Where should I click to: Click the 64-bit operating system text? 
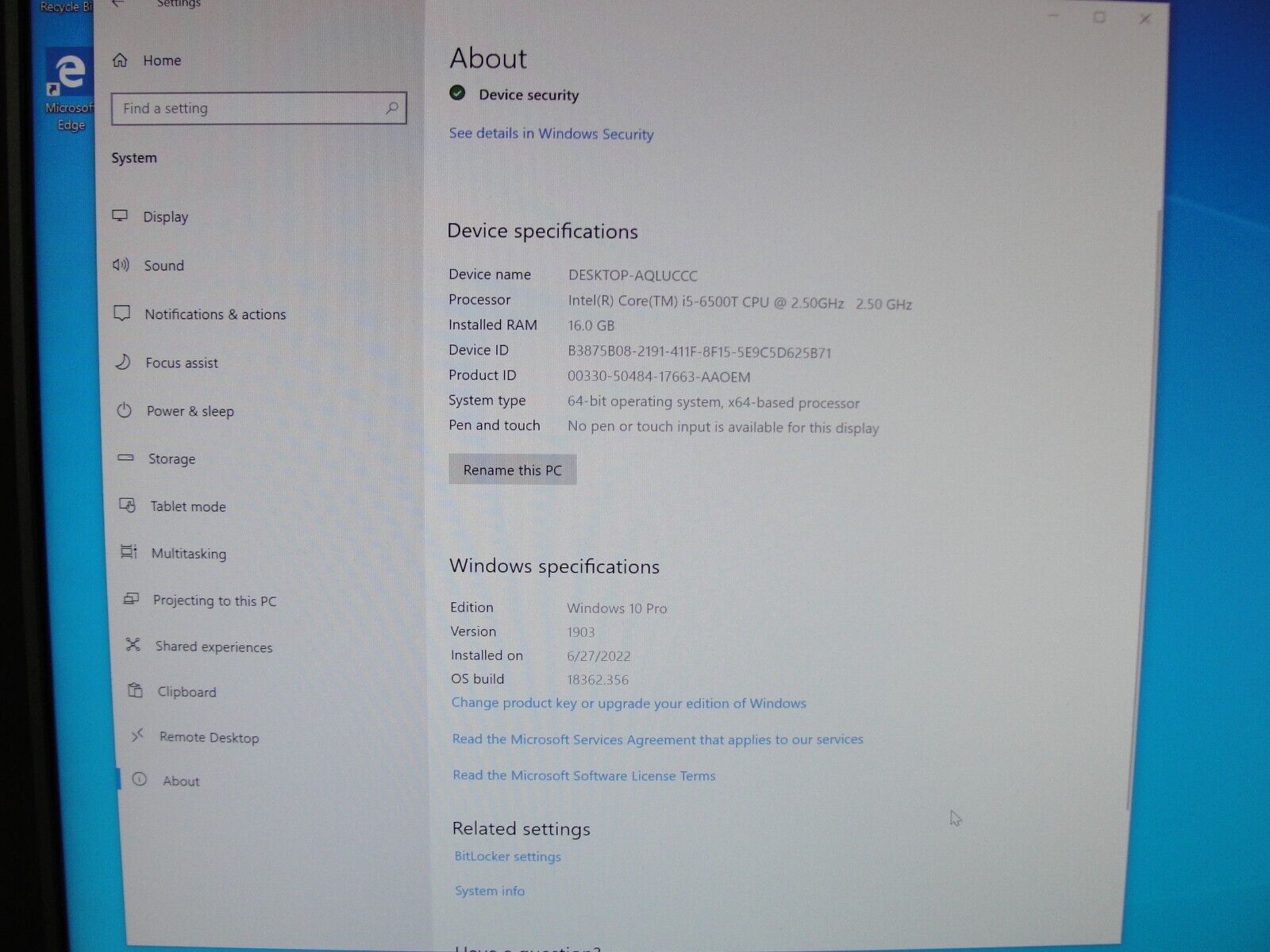pos(714,402)
